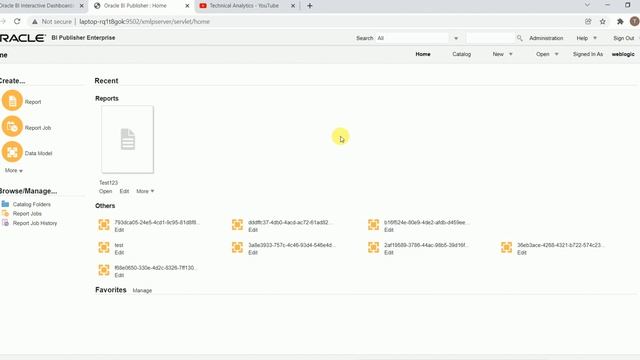The height and width of the screenshot is (360, 640).
Task: Expand More options for Test123 report
Action: 145,191
